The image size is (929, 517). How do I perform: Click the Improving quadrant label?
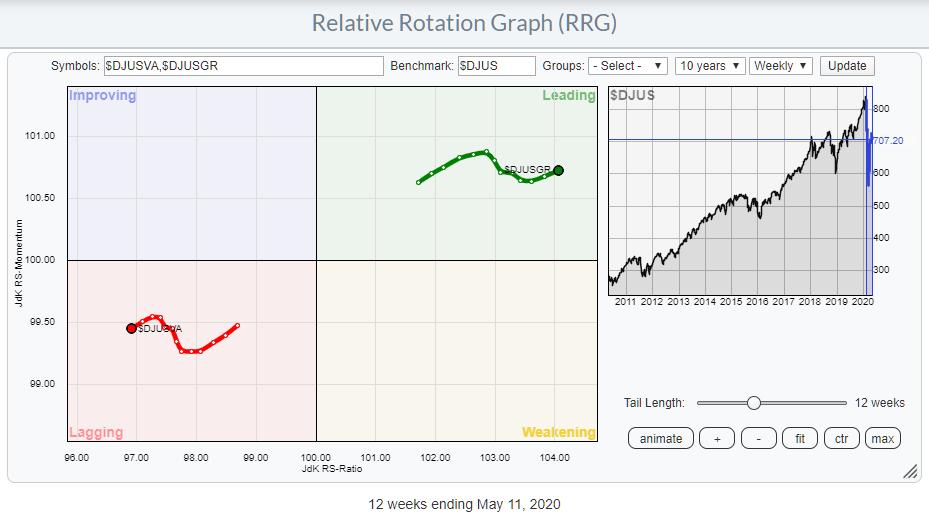click(x=102, y=96)
